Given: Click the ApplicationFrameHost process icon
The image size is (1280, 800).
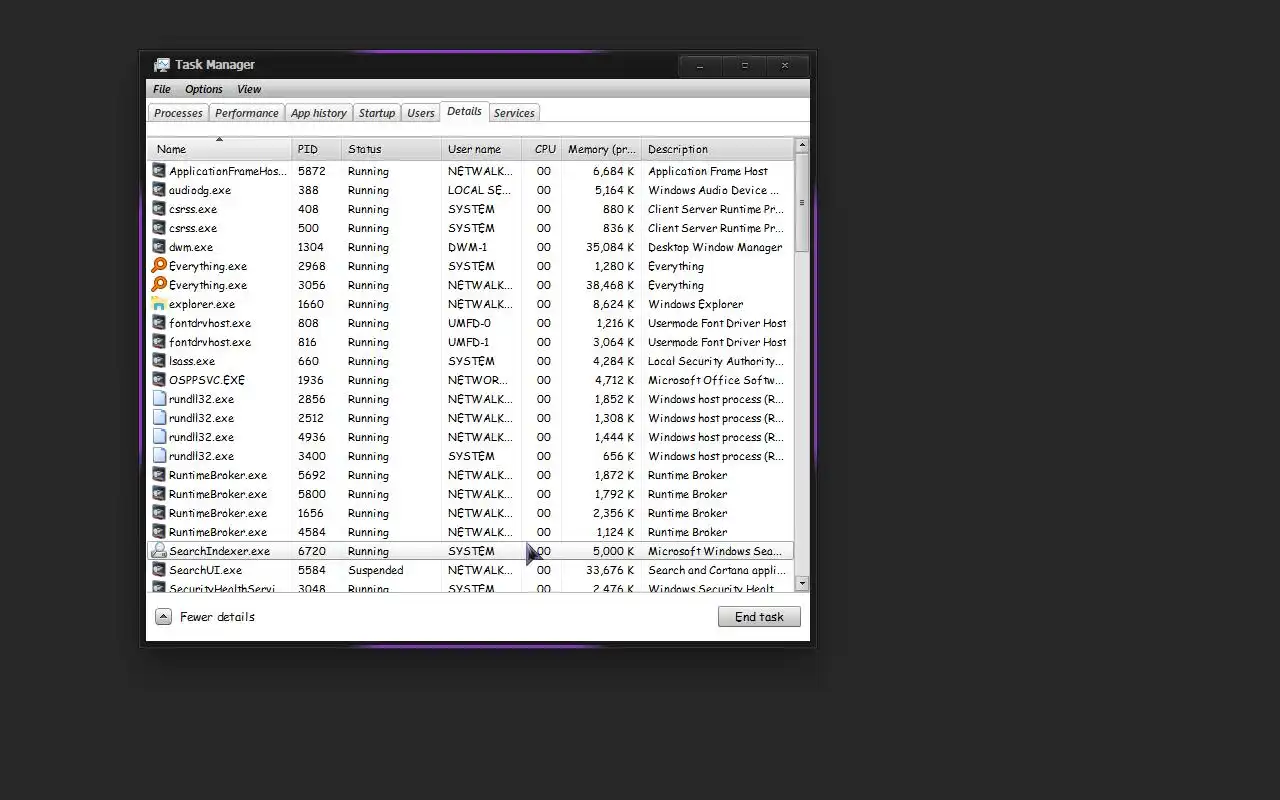Looking at the screenshot, I should (158, 171).
